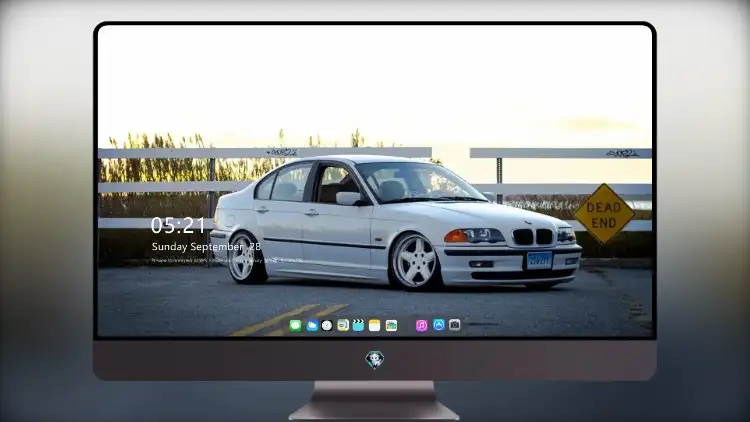
Task: Open the green Messages dock icon
Action: pyautogui.click(x=295, y=326)
